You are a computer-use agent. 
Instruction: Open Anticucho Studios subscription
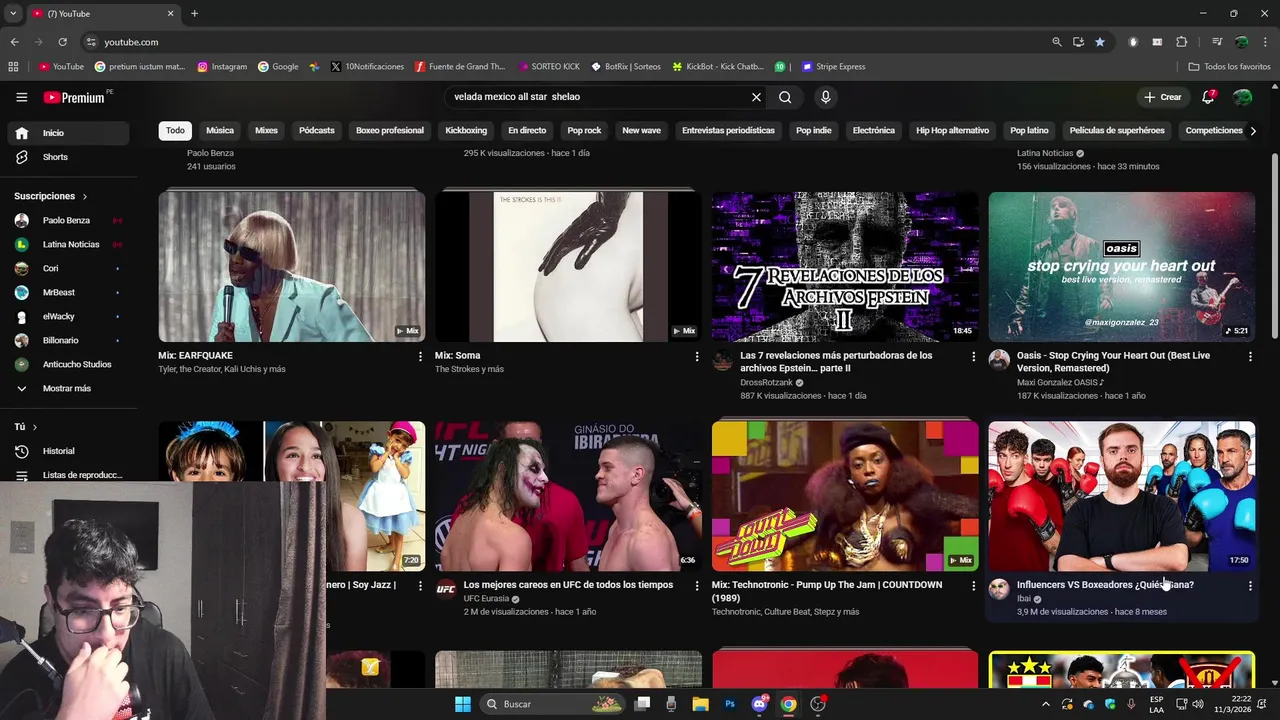tap(68, 364)
